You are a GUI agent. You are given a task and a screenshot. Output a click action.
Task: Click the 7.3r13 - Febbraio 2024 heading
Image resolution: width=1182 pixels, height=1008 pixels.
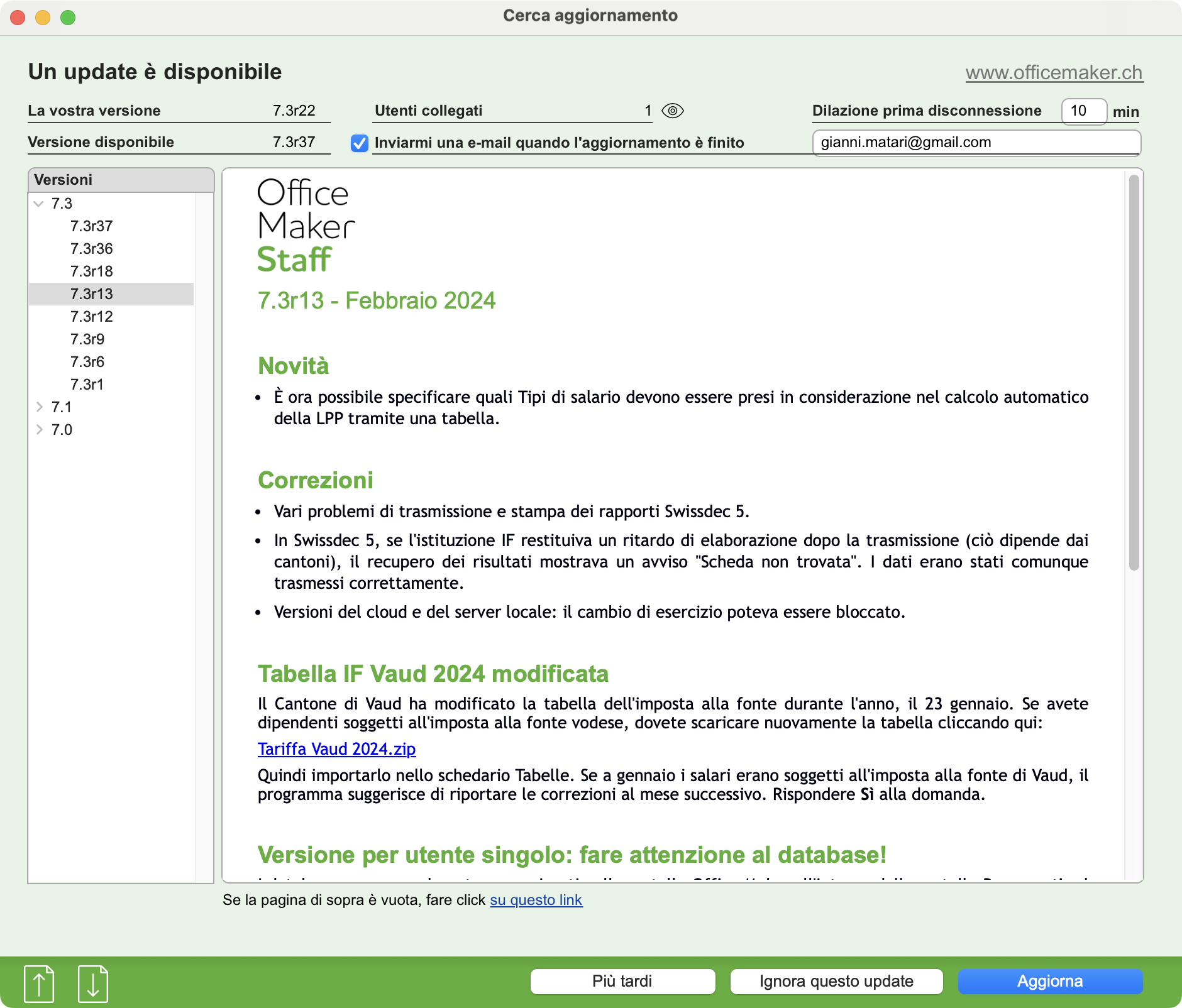pyautogui.click(x=377, y=301)
